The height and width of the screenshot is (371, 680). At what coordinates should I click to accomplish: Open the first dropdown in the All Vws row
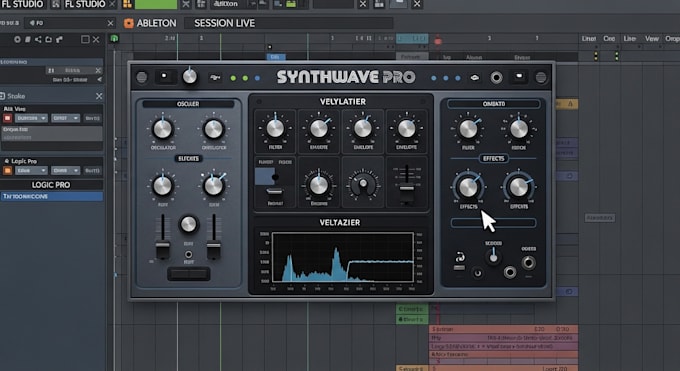point(31,118)
